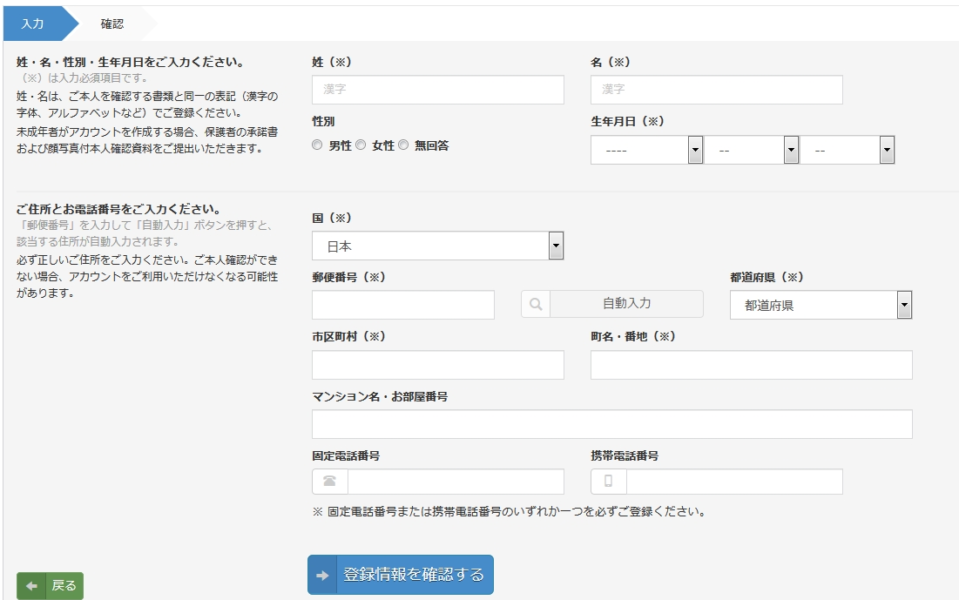Switch to the 入力 step tab

(33, 24)
